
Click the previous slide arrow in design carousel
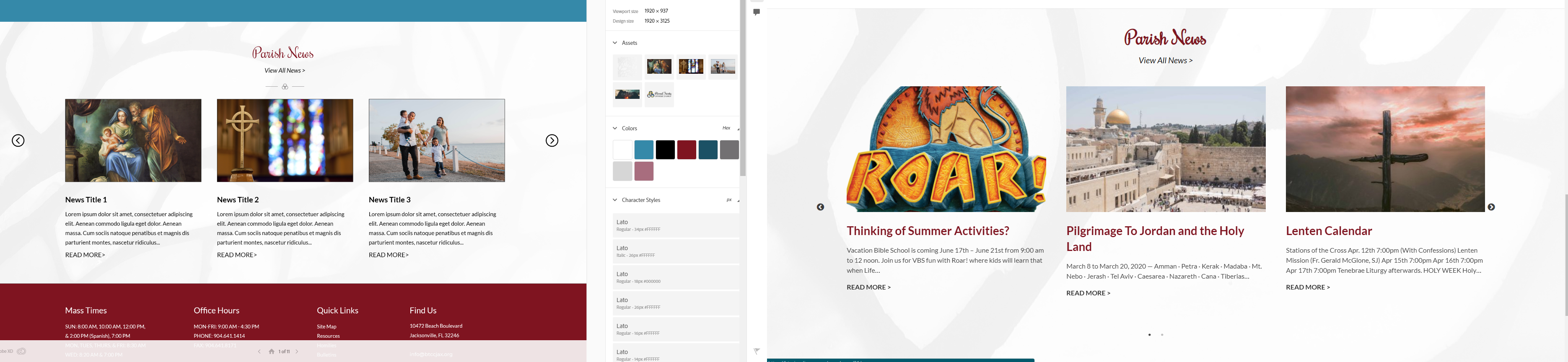tap(18, 140)
